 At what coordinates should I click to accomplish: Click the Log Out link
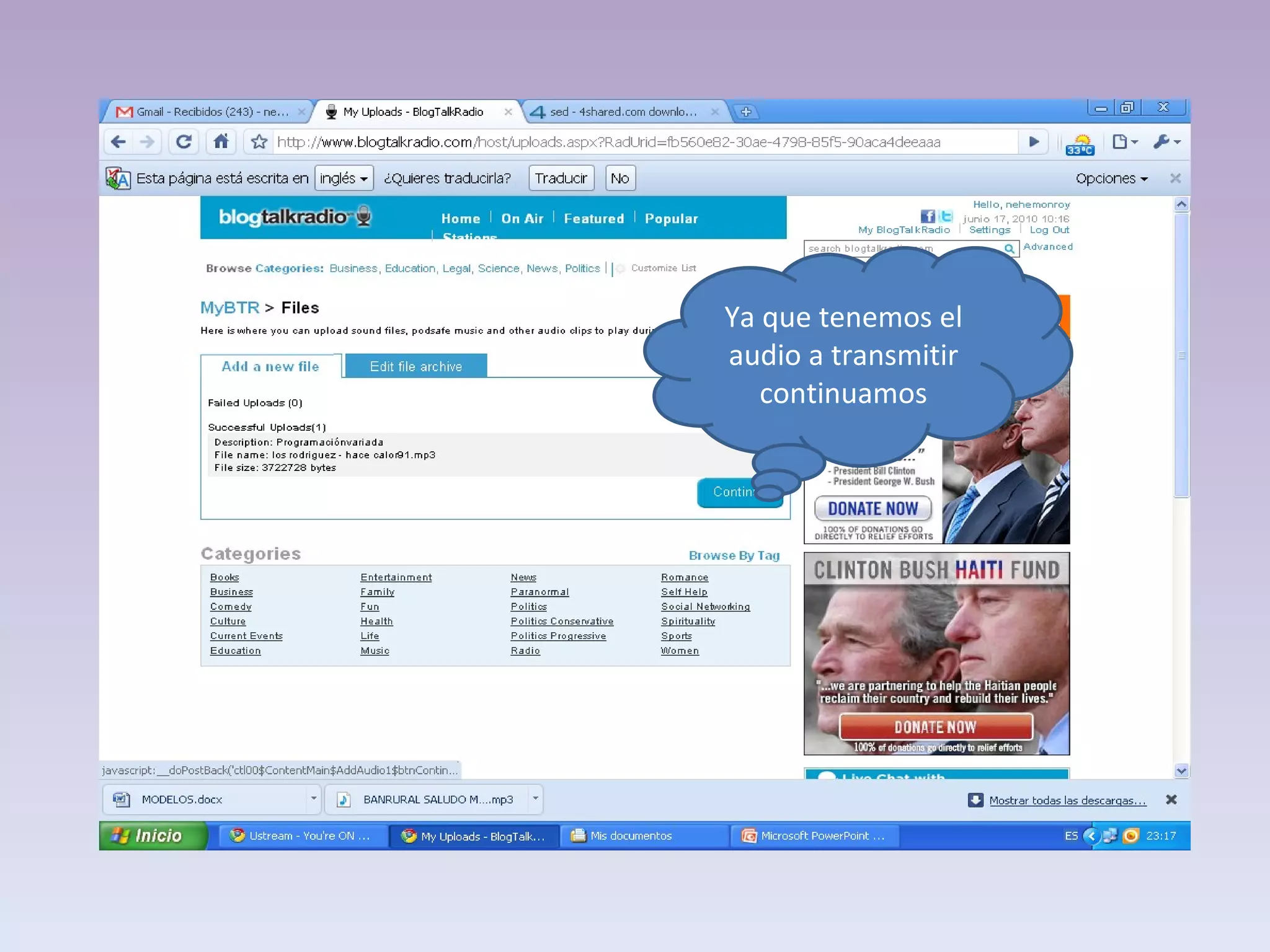(x=1049, y=230)
